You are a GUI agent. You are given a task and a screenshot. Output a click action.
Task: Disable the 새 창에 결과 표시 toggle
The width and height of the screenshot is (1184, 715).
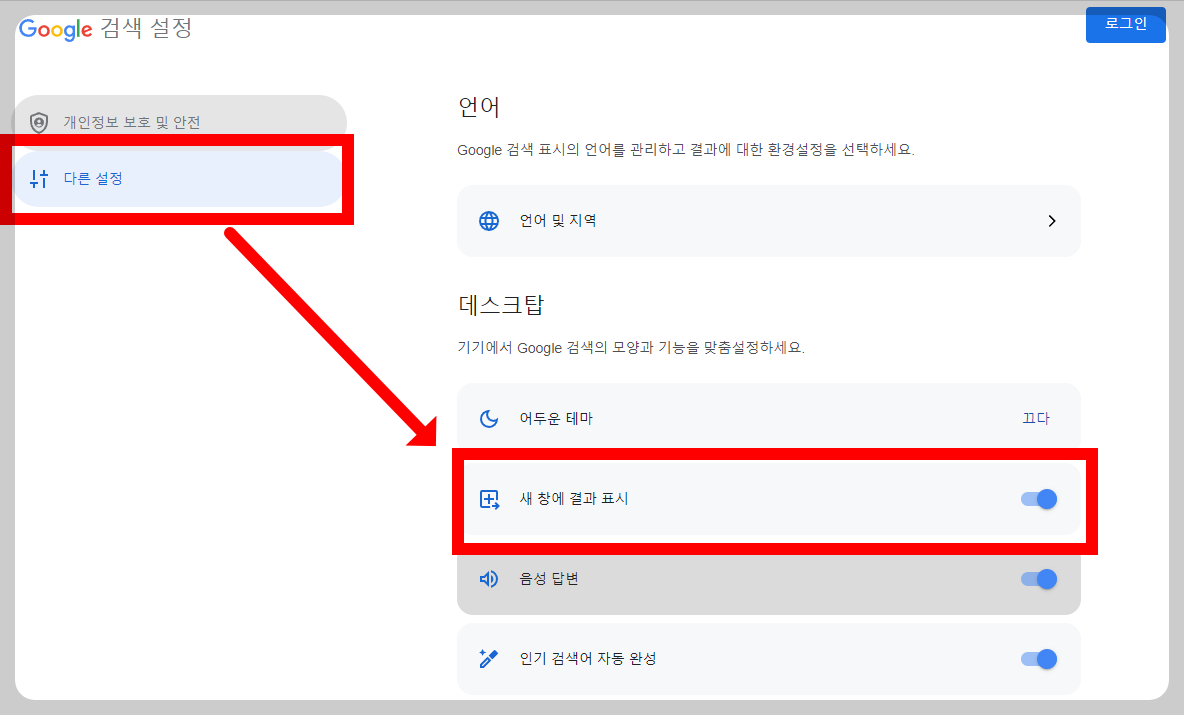(1040, 498)
